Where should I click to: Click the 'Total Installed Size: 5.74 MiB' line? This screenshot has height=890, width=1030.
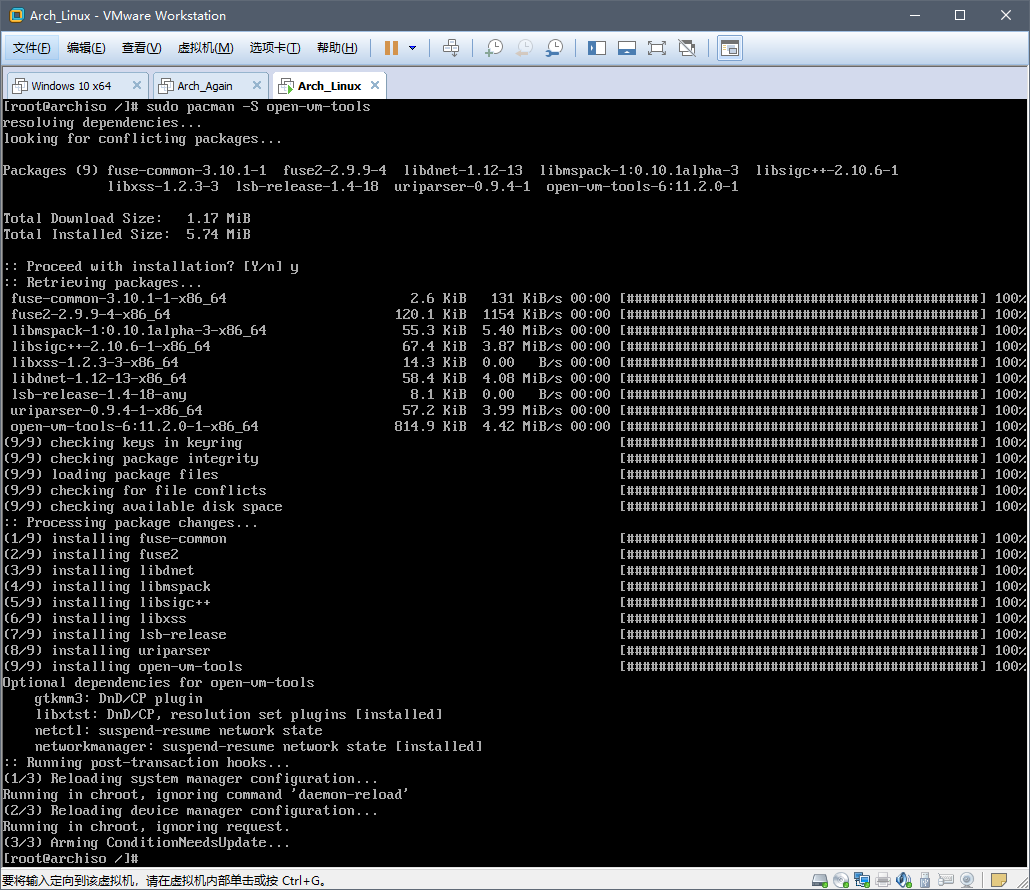pyautogui.click(x=127, y=234)
